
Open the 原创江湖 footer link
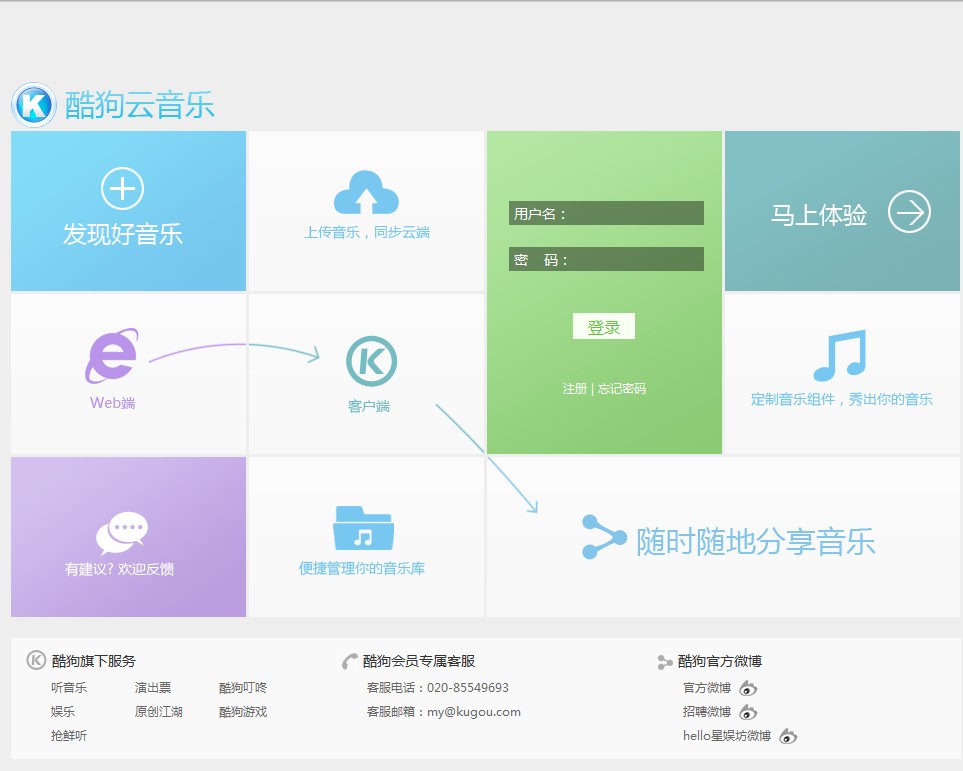pyautogui.click(x=158, y=711)
